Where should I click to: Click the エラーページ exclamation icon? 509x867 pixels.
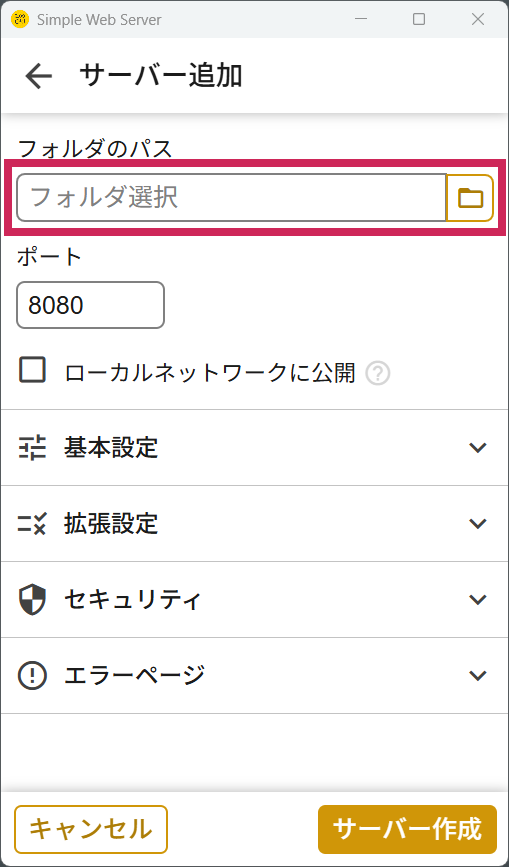[33, 676]
